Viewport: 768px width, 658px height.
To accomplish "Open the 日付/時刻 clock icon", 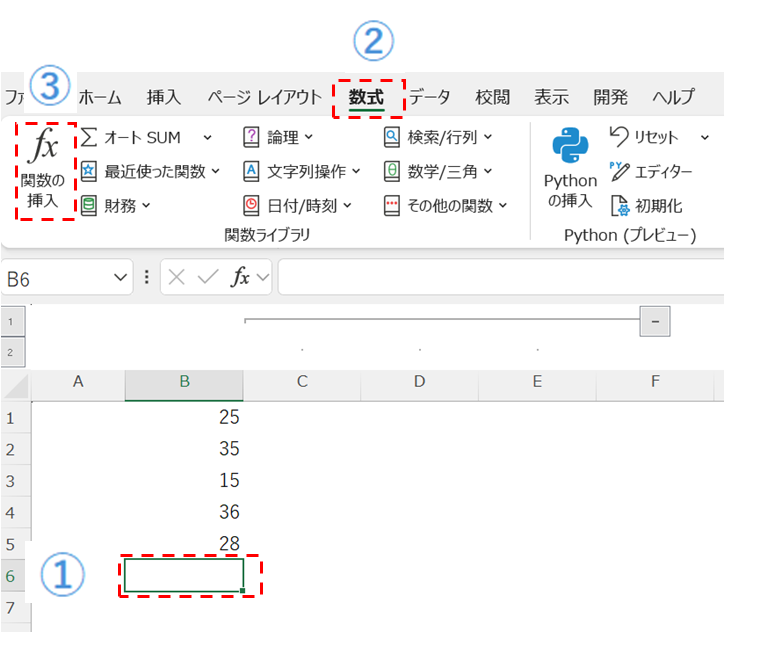I will [251, 205].
